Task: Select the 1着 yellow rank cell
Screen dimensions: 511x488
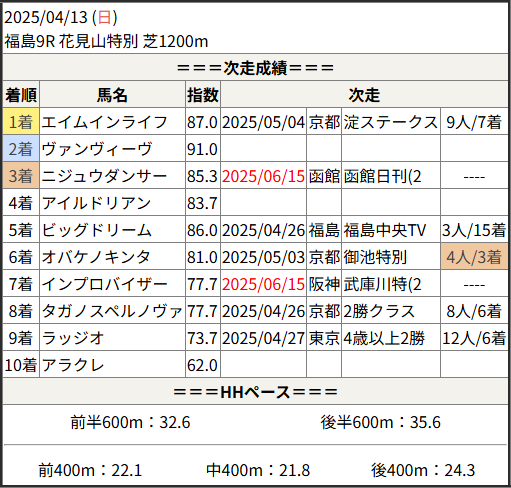Action: [x=21, y=122]
